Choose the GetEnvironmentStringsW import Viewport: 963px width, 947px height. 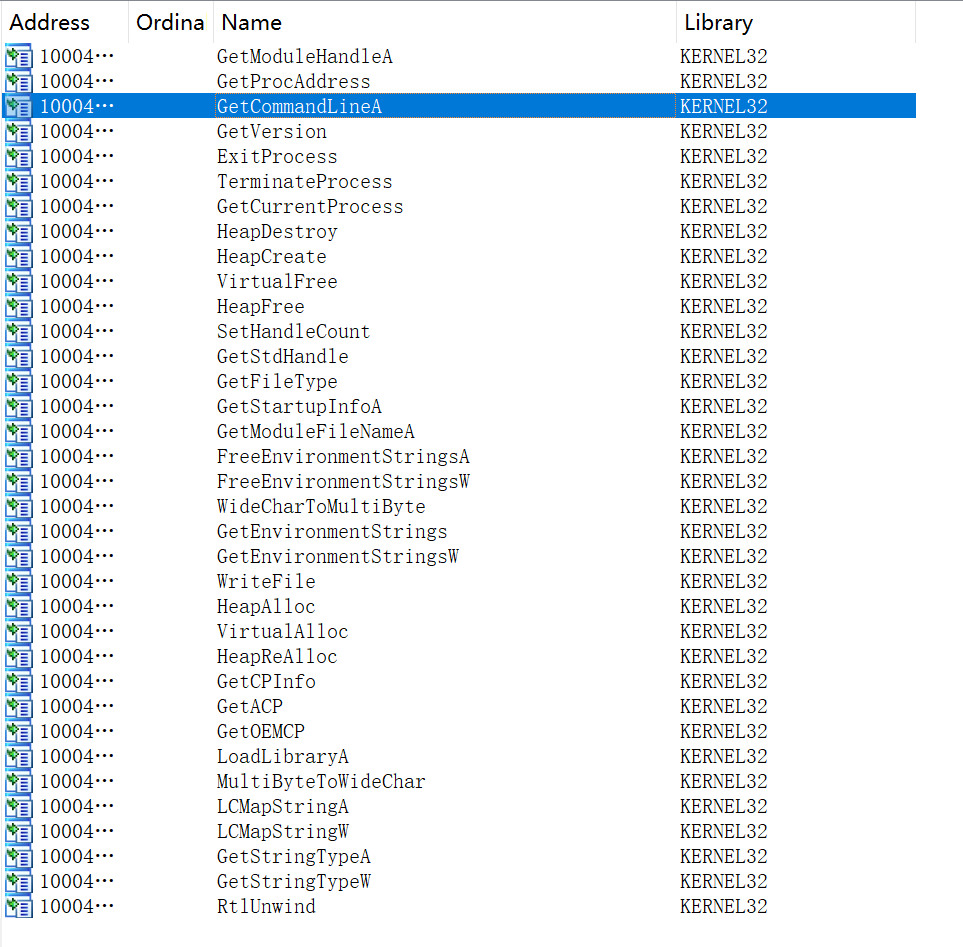(x=337, y=557)
